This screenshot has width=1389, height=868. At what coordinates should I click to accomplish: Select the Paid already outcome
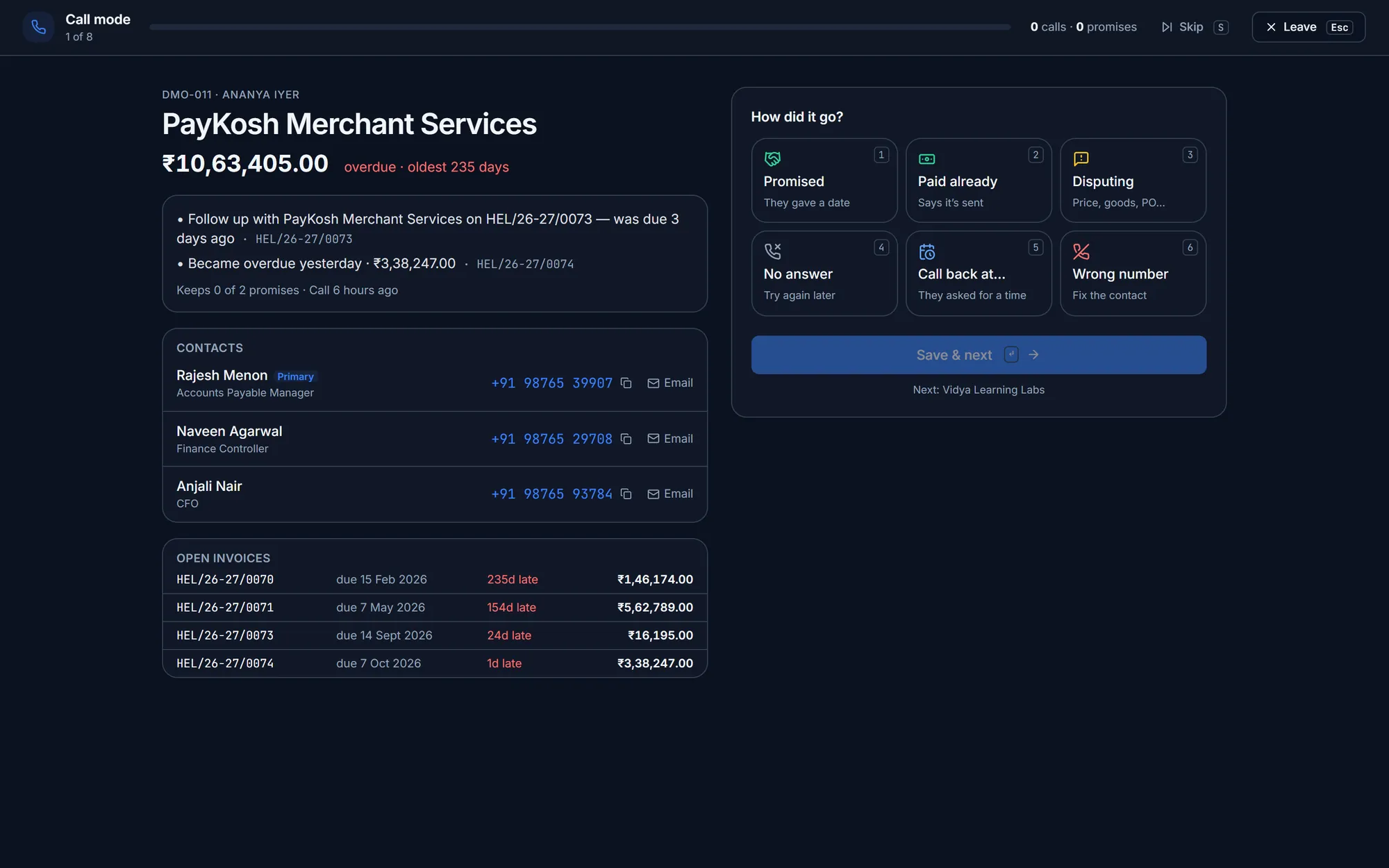pos(979,181)
